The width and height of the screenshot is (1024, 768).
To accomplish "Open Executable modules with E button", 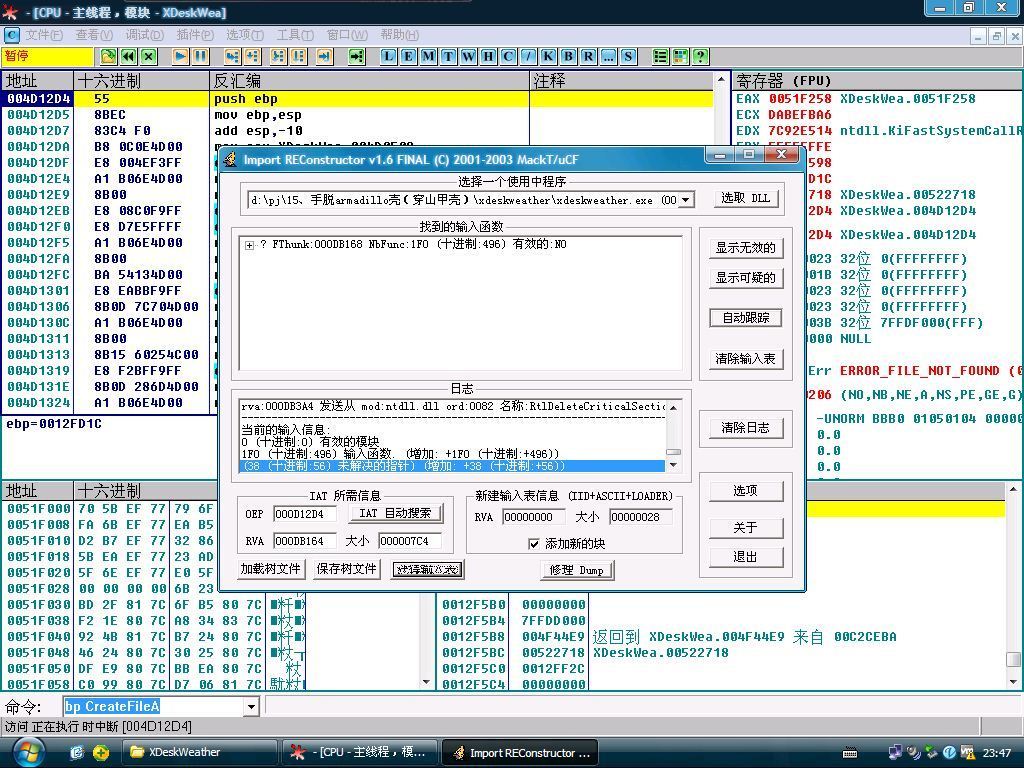I will [408, 56].
